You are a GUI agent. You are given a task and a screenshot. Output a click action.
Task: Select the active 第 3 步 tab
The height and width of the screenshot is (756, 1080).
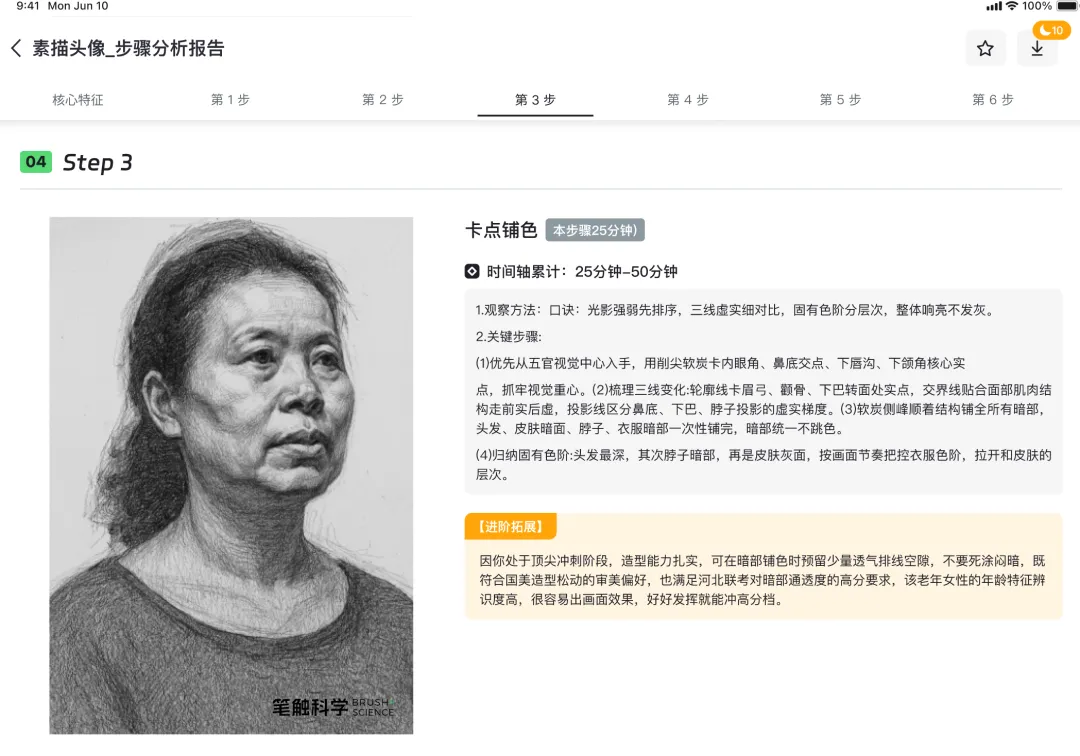pos(535,100)
